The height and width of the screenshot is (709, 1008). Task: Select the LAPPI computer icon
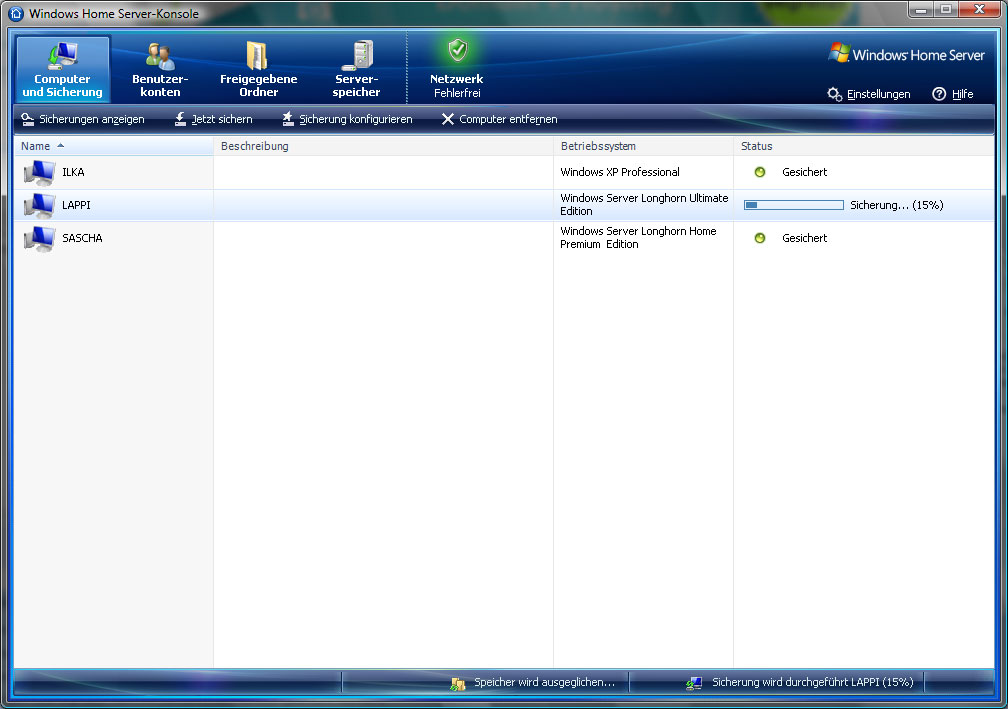pyautogui.click(x=39, y=205)
